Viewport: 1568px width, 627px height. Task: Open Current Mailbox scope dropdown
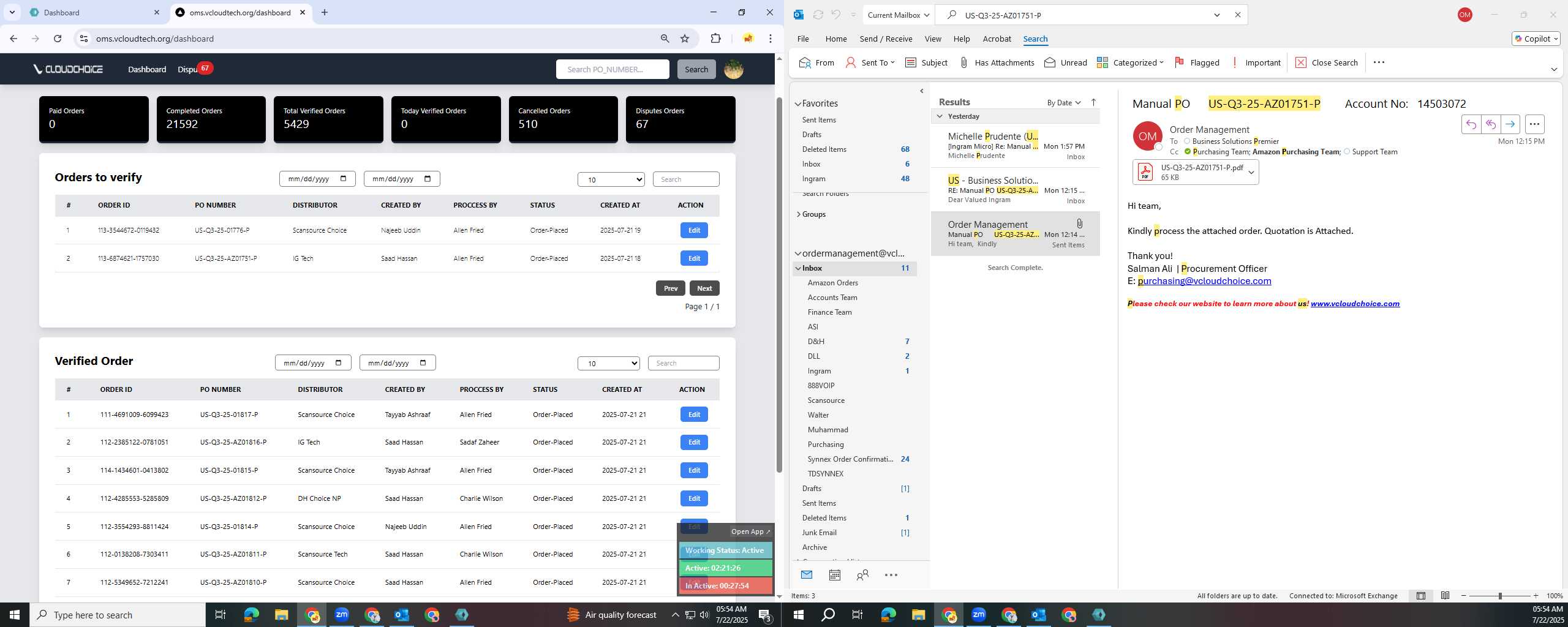click(x=898, y=15)
